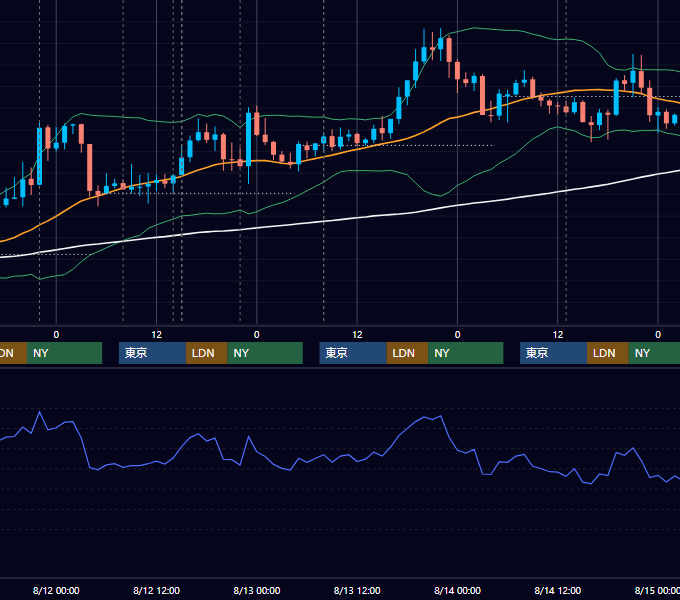Click the hour label 12 above 8/13 12:00

pos(357,335)
